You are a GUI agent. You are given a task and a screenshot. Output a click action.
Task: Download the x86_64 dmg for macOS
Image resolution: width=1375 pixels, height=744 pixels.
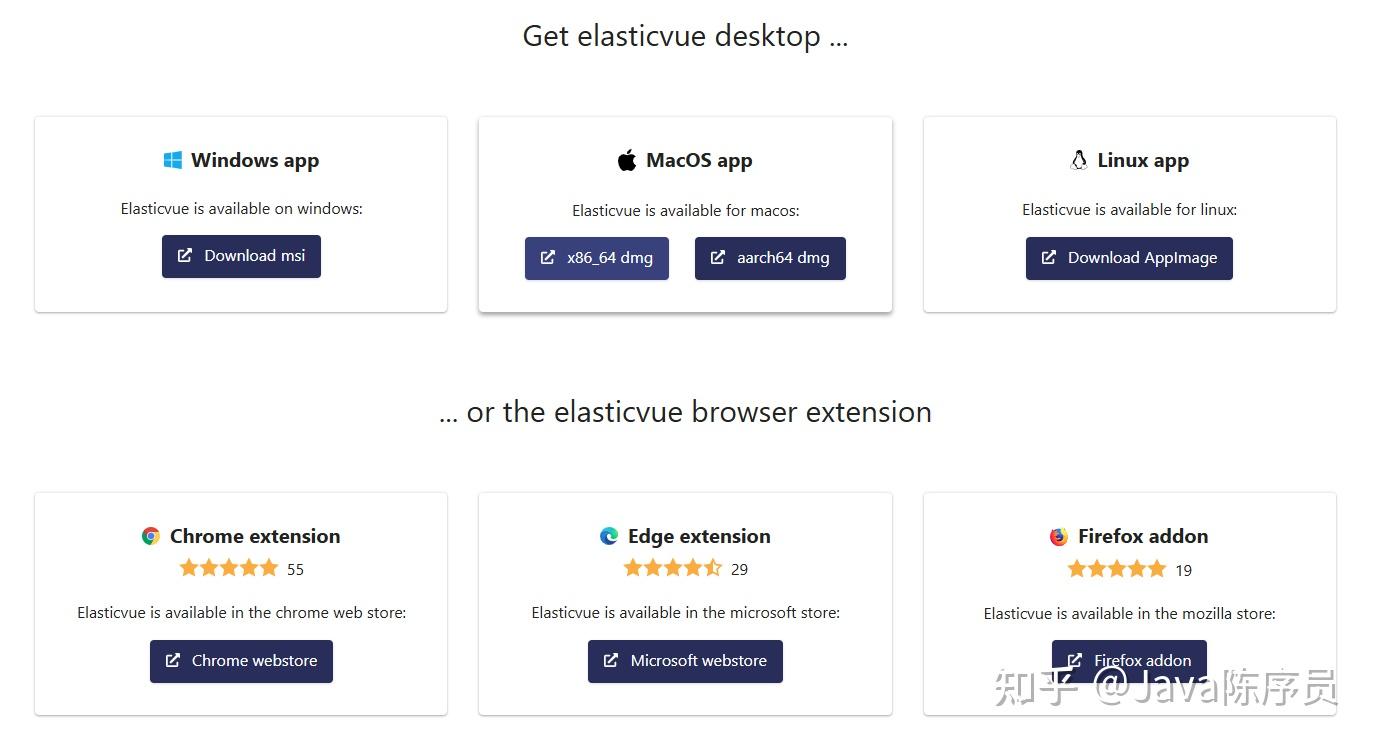point(596,257)
